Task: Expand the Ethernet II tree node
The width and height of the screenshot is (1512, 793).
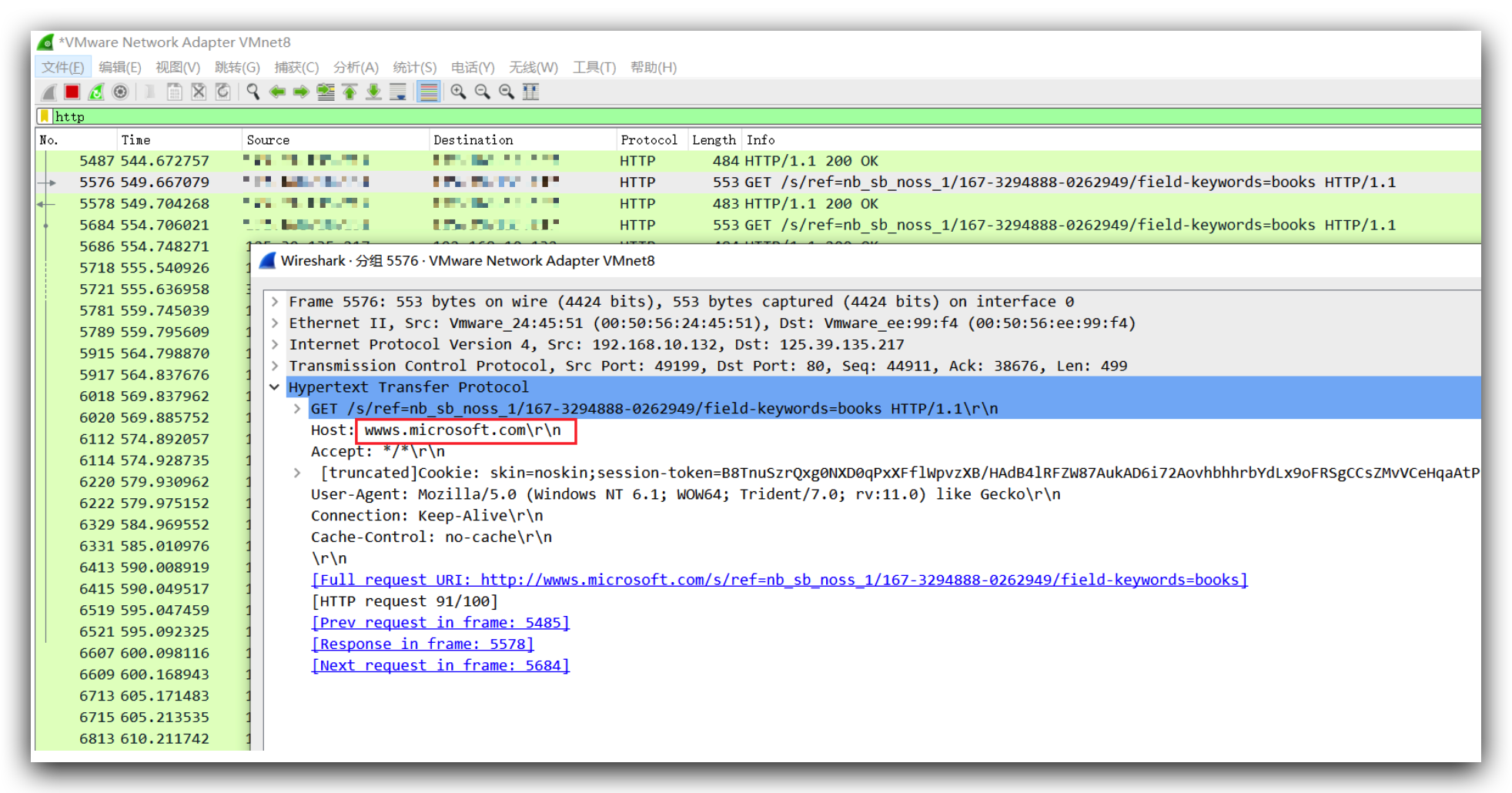Action: coord(275,323)
